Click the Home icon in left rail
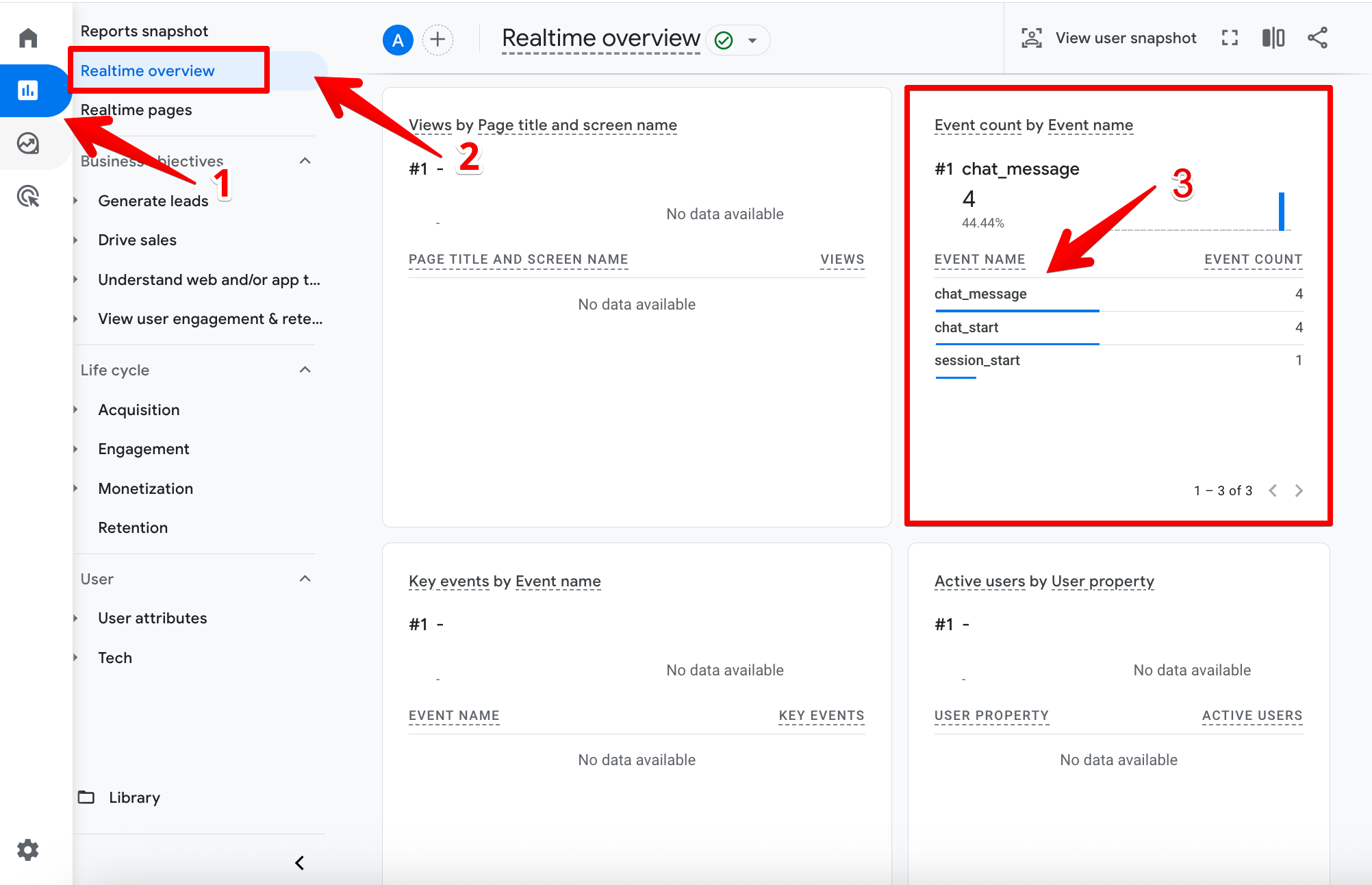Image resolution: width=1372 pixels, height=885 pixels. (28, 38)
